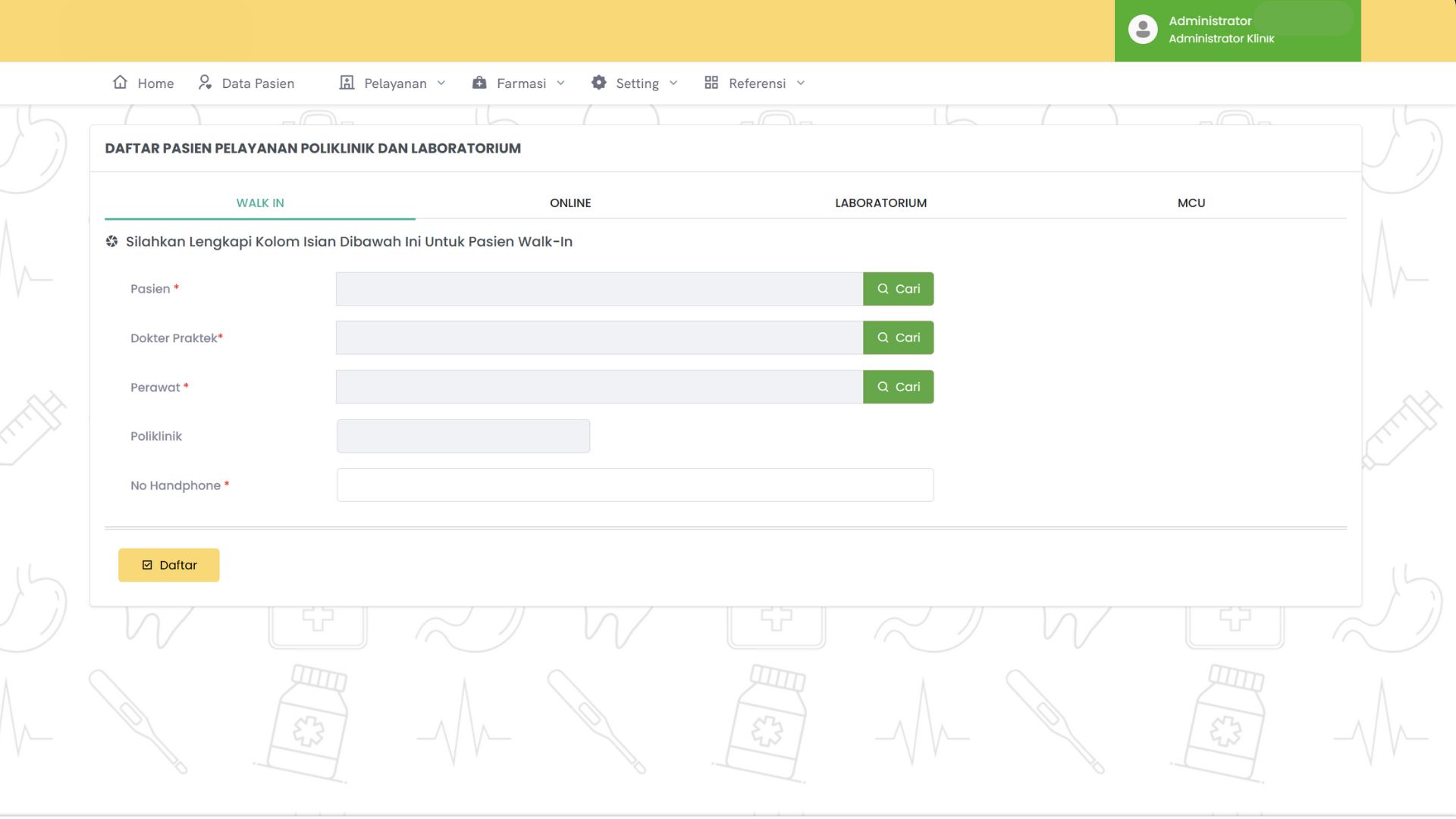The height and width of the screenshot is (819, 1456).
Task: Click the Setting gear icon
Action: (x=599, y=83)
